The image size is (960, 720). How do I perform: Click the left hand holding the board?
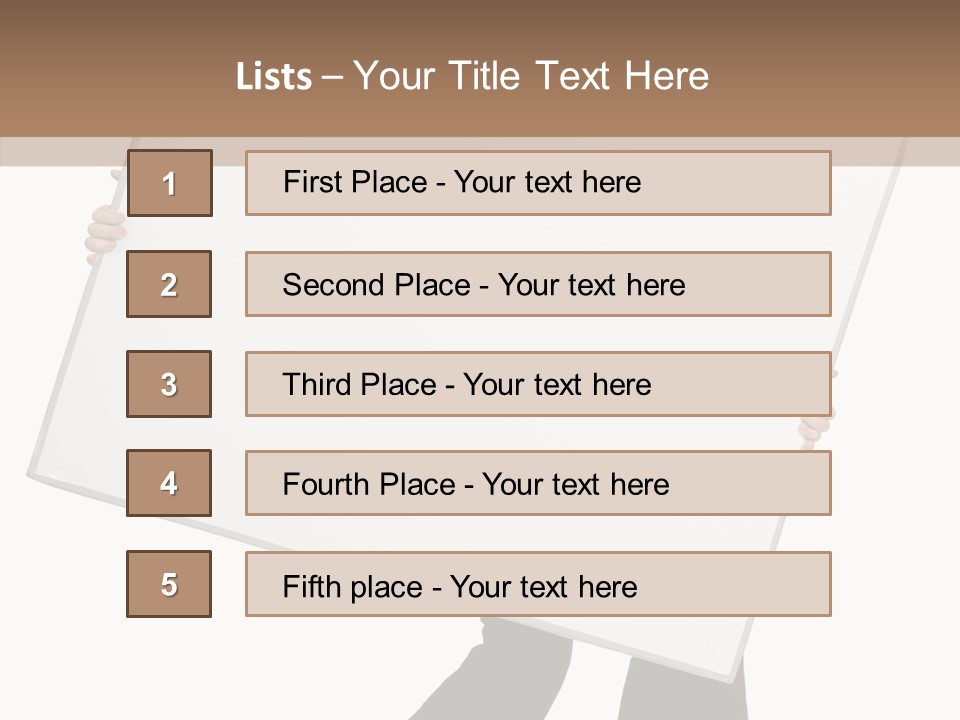pyautogui.click(x=103, y=233)
